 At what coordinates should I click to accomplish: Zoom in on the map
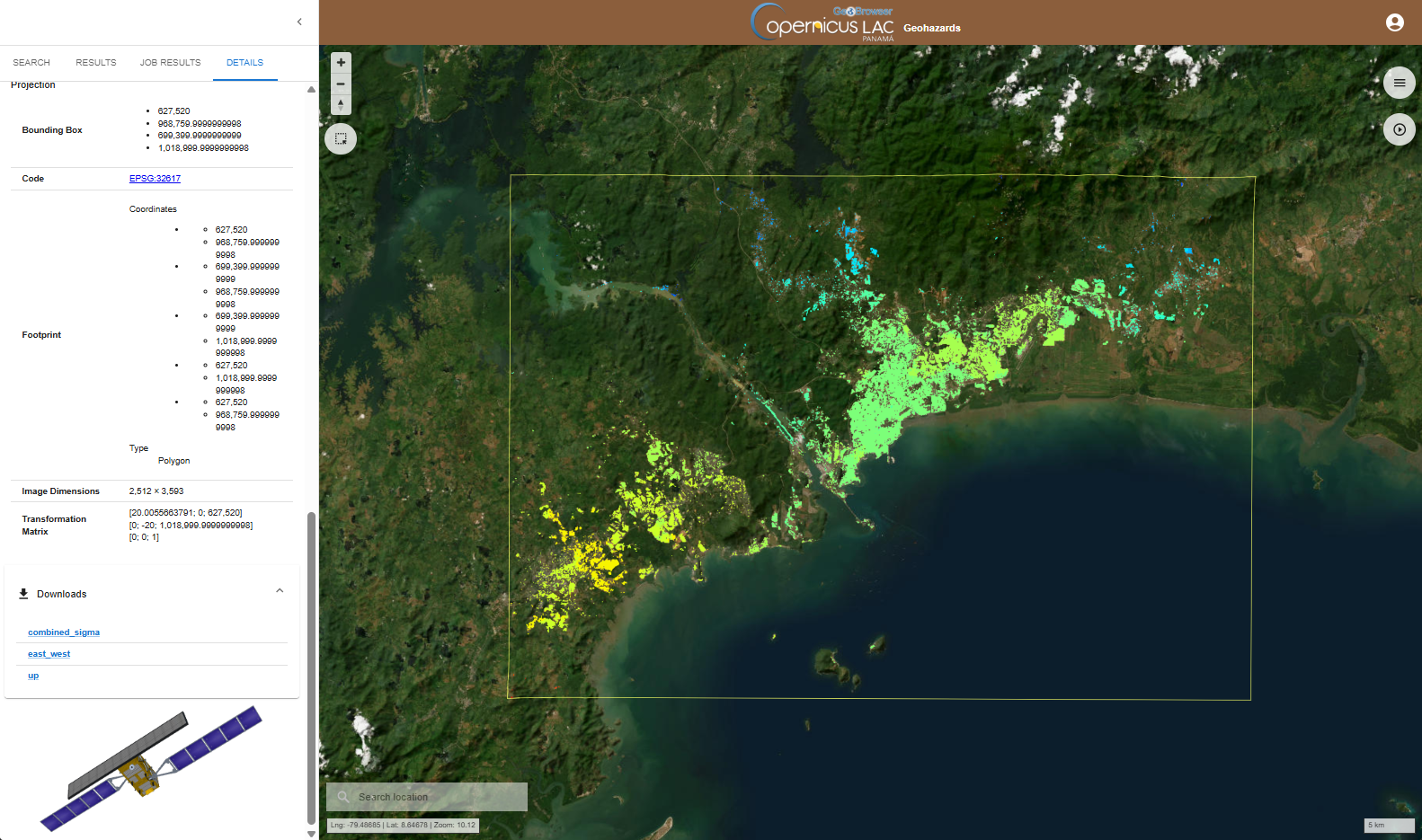[341, 63]
